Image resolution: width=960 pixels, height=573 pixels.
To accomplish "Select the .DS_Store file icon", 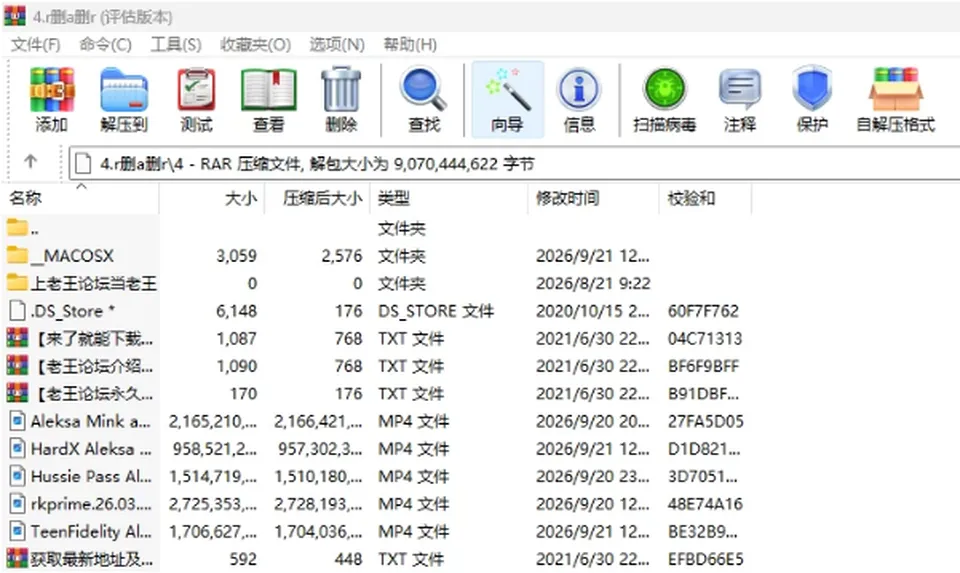I will 17,310.
